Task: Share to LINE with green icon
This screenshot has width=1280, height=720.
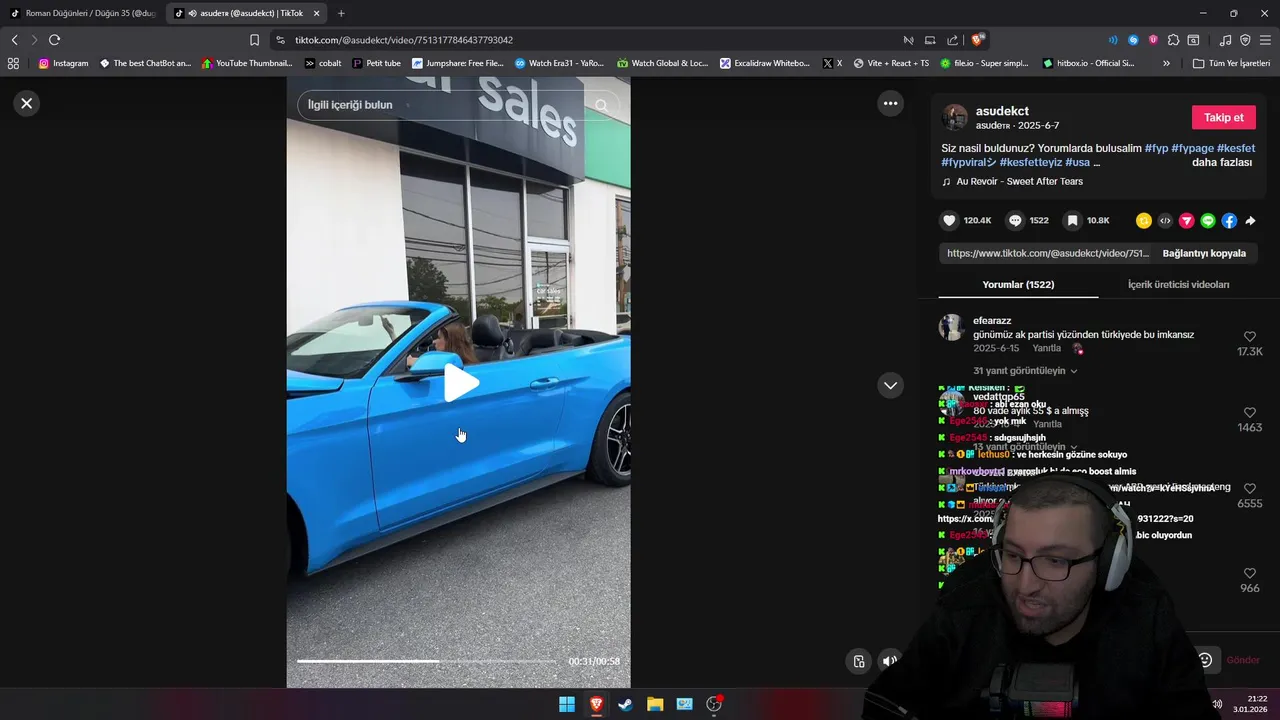Action: coord(1208,220)
